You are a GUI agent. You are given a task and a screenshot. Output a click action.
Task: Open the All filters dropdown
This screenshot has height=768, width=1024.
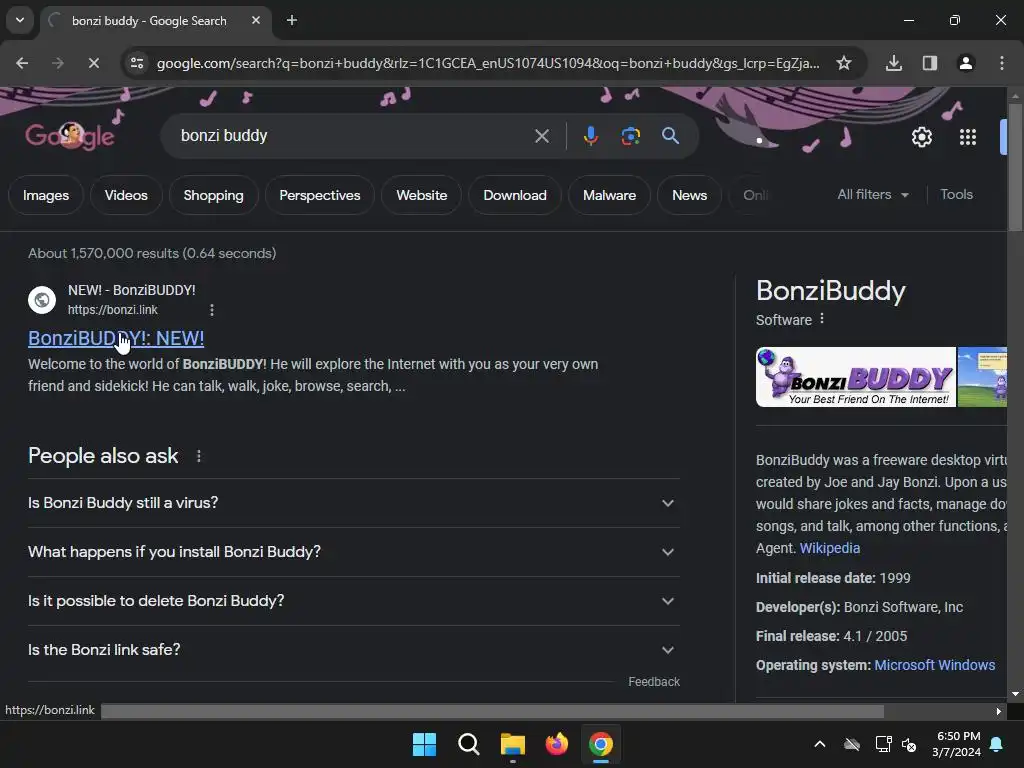coord(872,195)
